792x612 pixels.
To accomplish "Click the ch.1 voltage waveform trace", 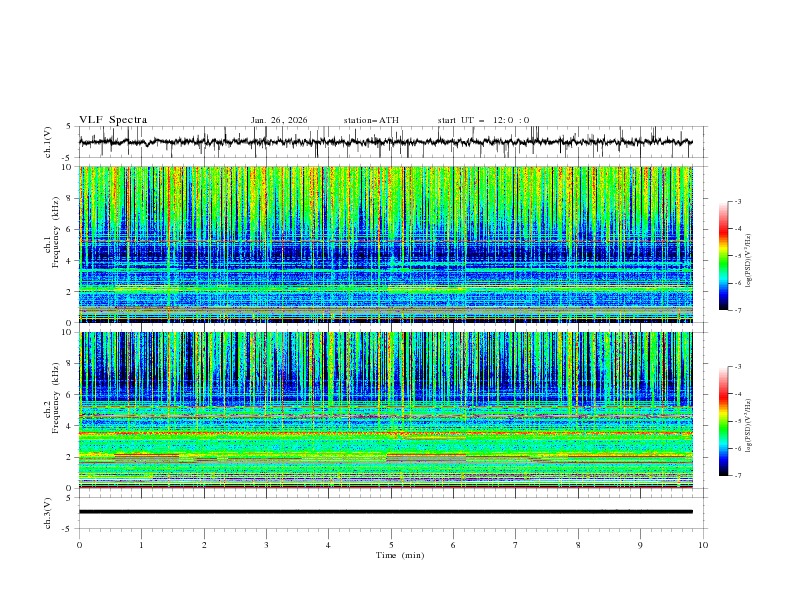I will [x=386, y=142].
